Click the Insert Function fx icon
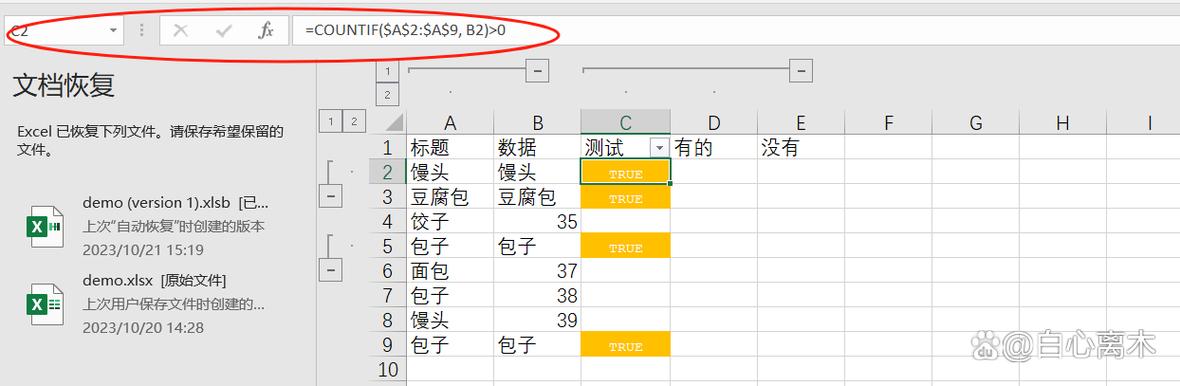This screenshot has width=1180, height=386. 266,31
